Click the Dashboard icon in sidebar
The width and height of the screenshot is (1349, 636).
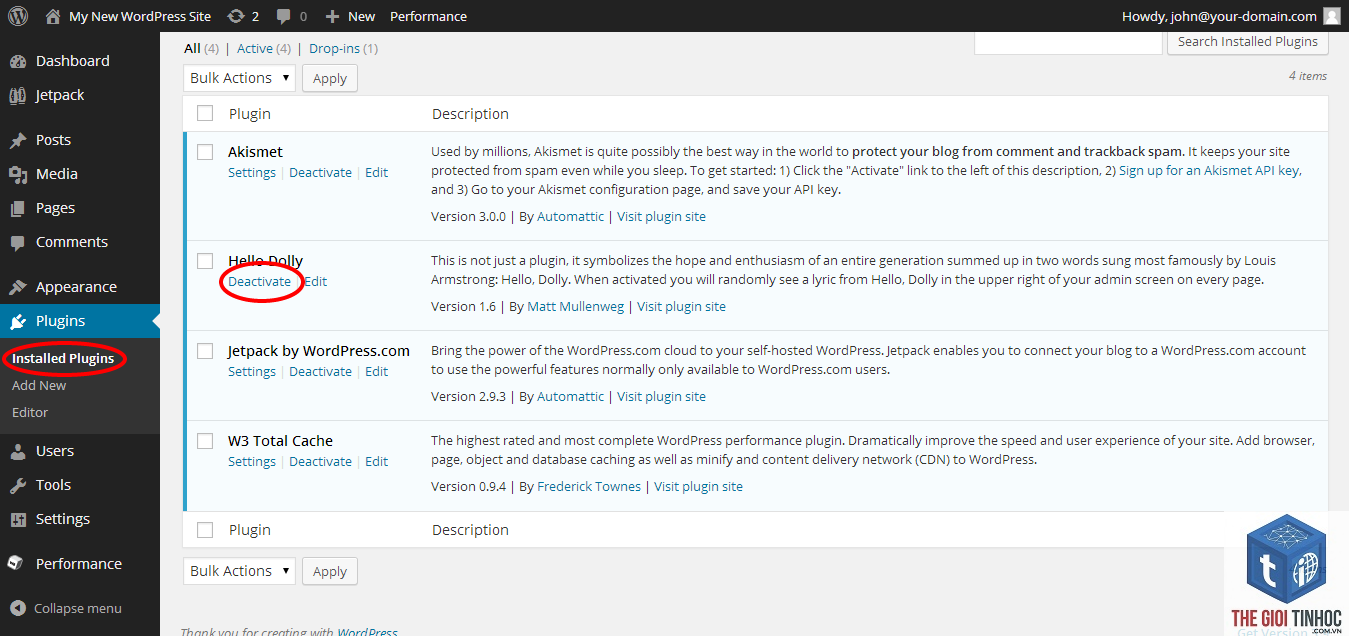(x=18, y=61)
